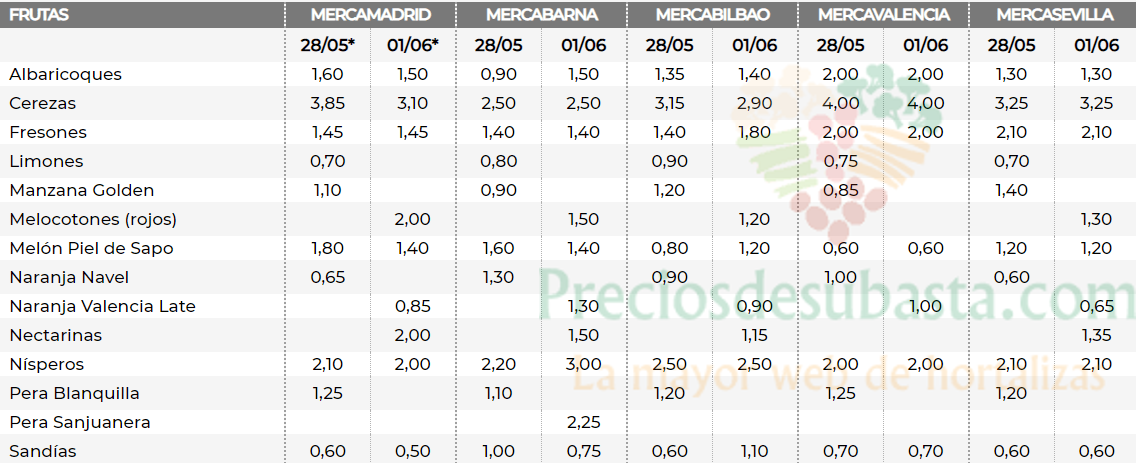The width and height of the screenshot is (1136, 463).
Task: Click the MERCAVALENCIA column header
Action: pyautogui.click(x=884, y=14)
